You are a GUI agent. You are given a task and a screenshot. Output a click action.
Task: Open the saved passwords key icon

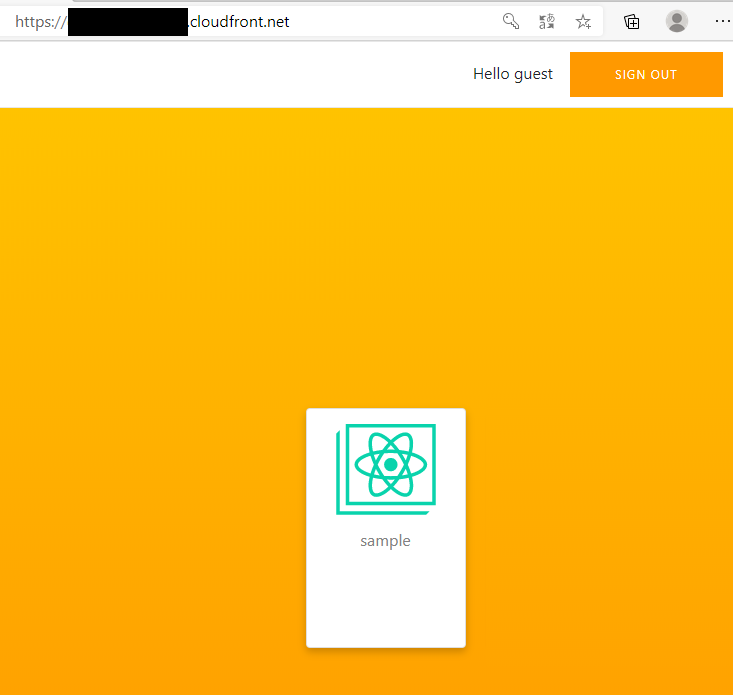point(510,21)
